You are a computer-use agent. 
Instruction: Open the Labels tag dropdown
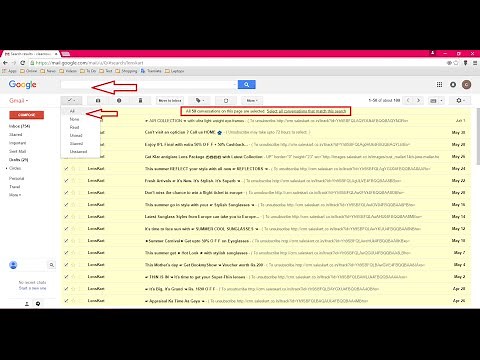click(x=199, y=100)
